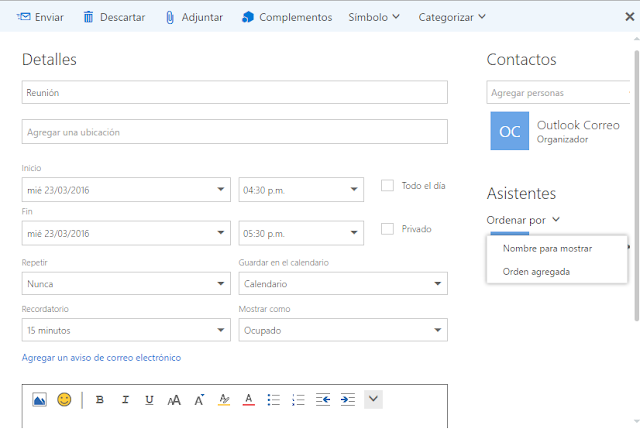Click the Enviar button label
Screen dimensions: 640x432
point(49,17)
